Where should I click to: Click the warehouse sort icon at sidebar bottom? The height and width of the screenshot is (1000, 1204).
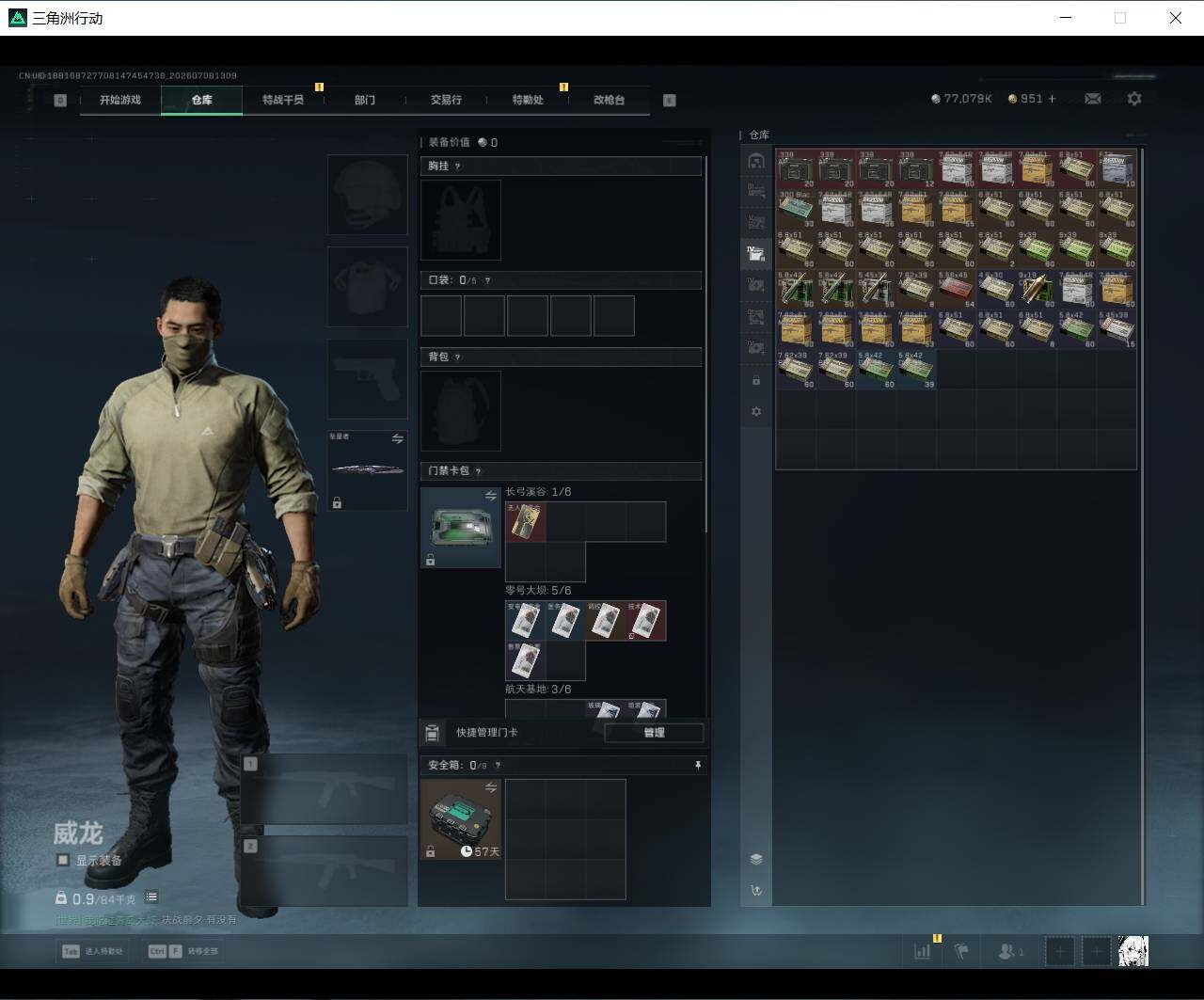pyautogui.click(x=756, y=890)
